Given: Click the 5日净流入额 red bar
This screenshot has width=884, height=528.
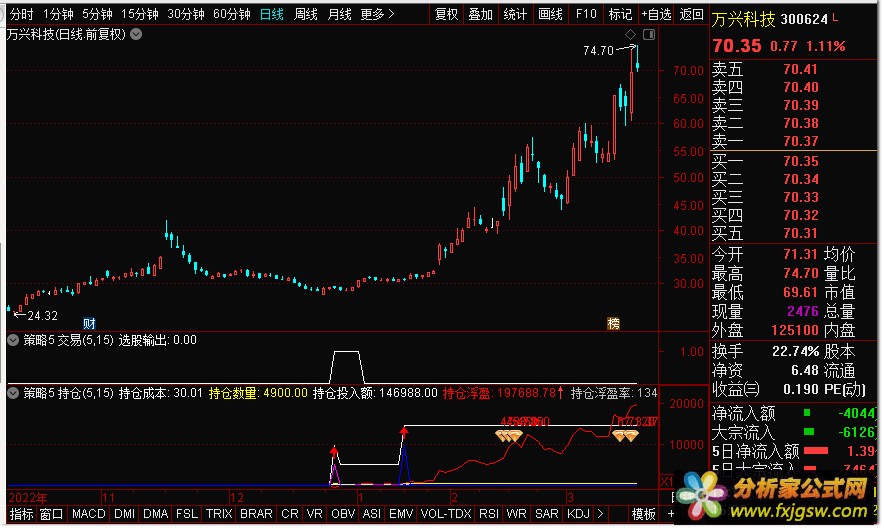Looking at the screenshot, I should click(x=816, y=451).
